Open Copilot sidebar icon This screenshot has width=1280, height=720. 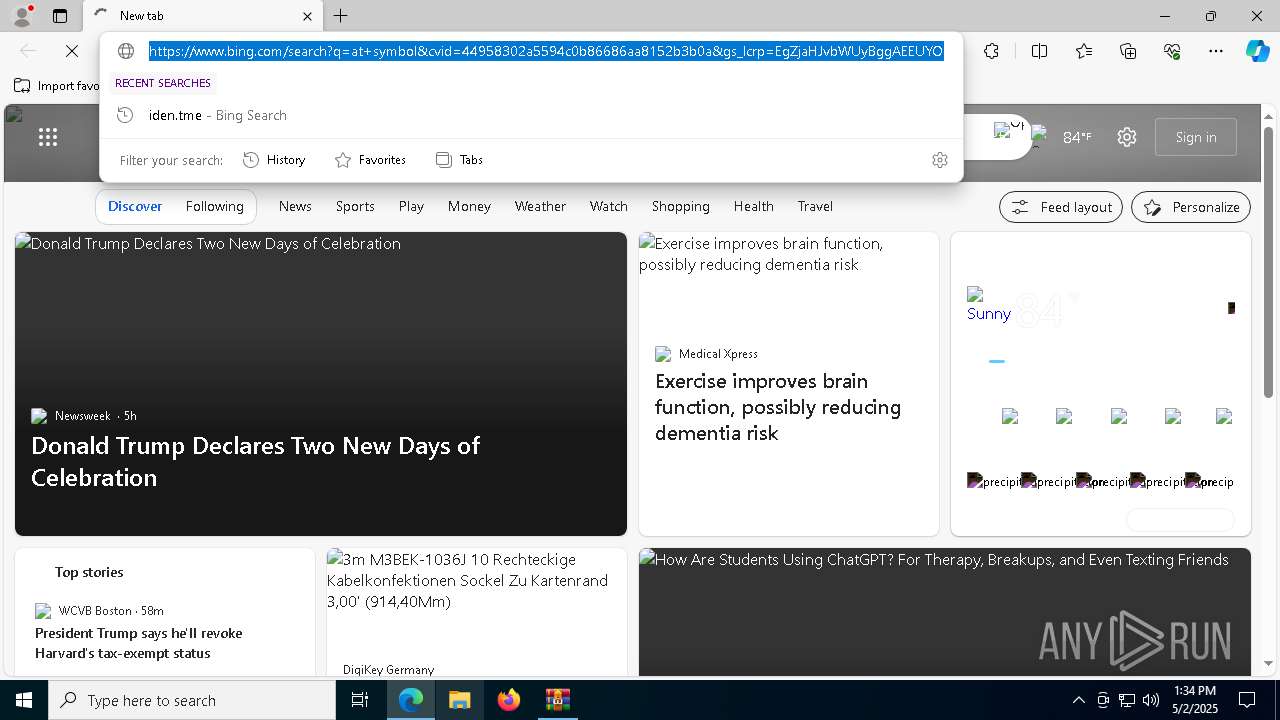click(1257, 51)
